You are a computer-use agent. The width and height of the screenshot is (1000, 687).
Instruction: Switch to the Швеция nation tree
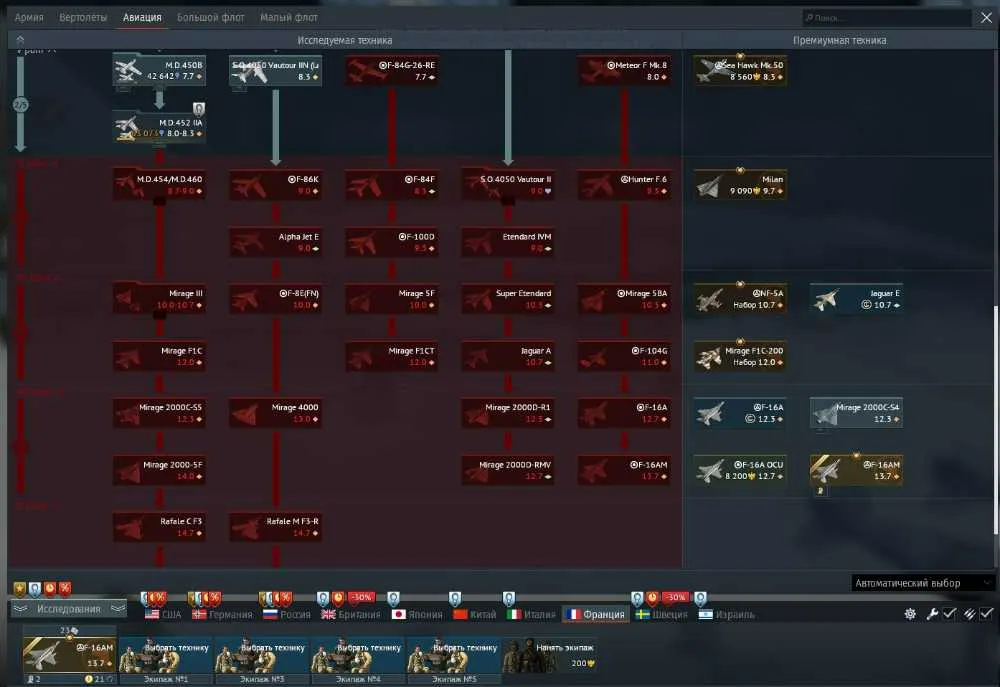[x=661, y=614]
